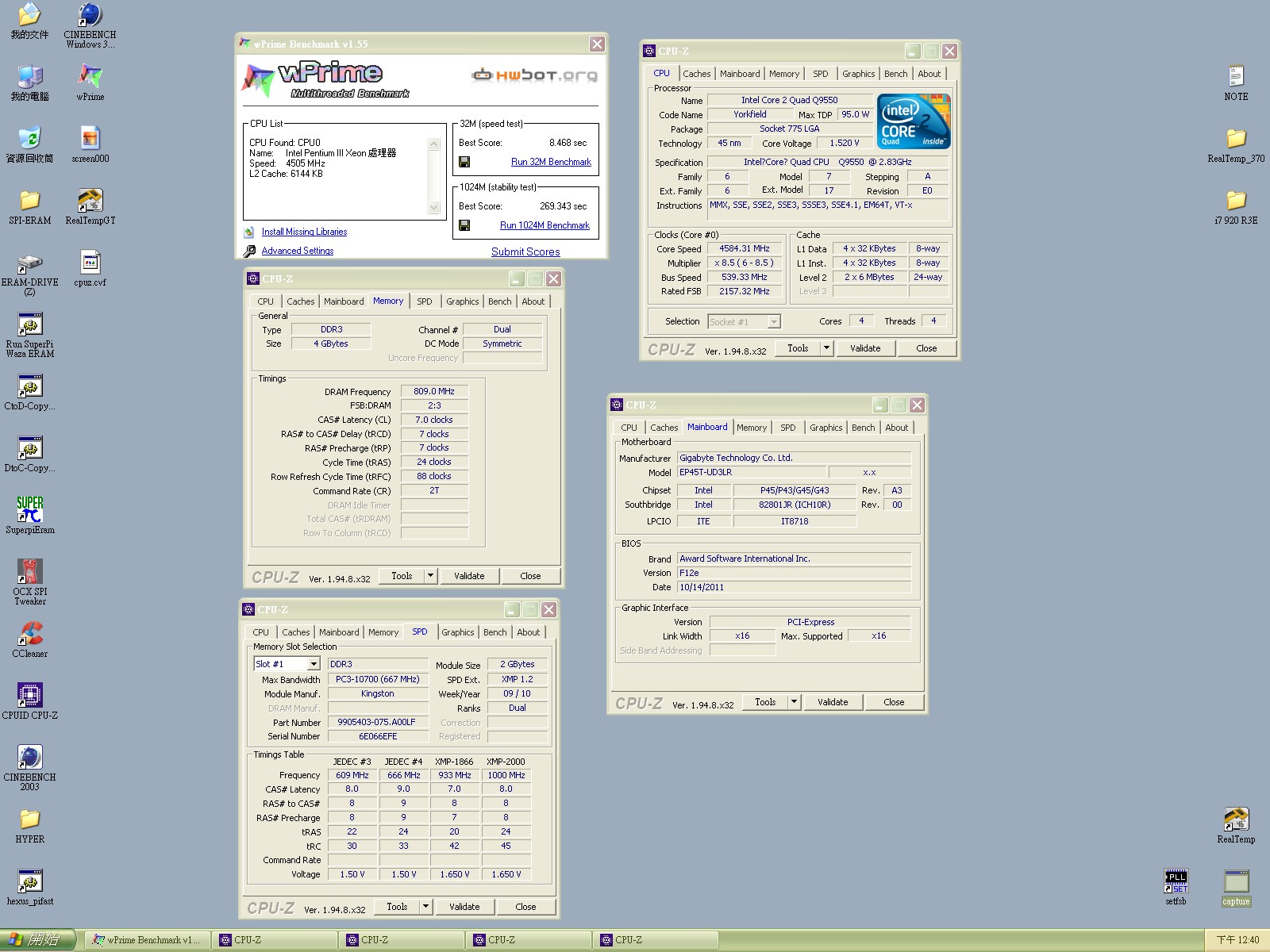Select SPD tab in Mainboard window

click(x=787, y=428)
